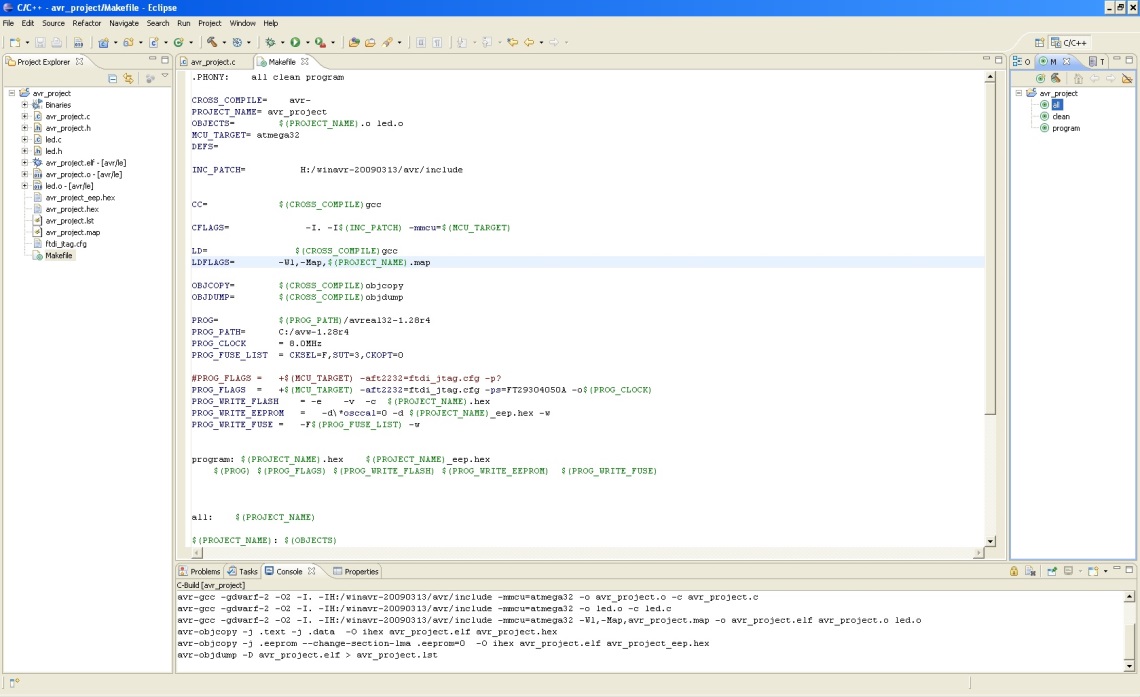Click Build Make Target hammer icon
The height and width of the screenshot is (697, 1140).
tap(1055, 78)
